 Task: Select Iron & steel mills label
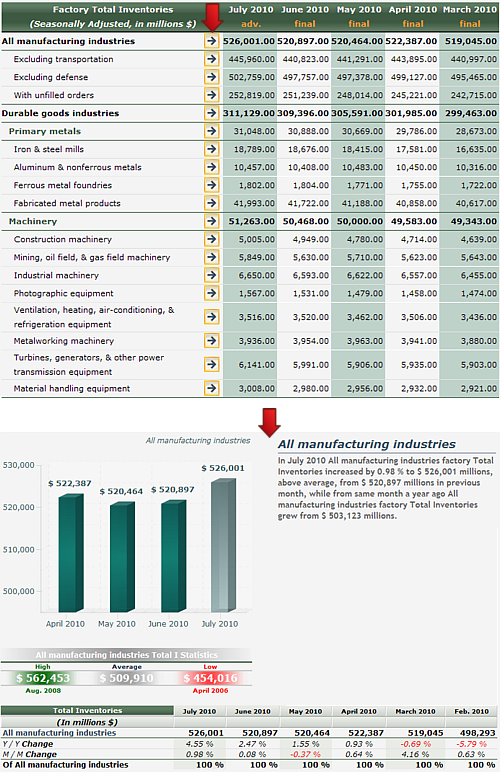point(49,149)
